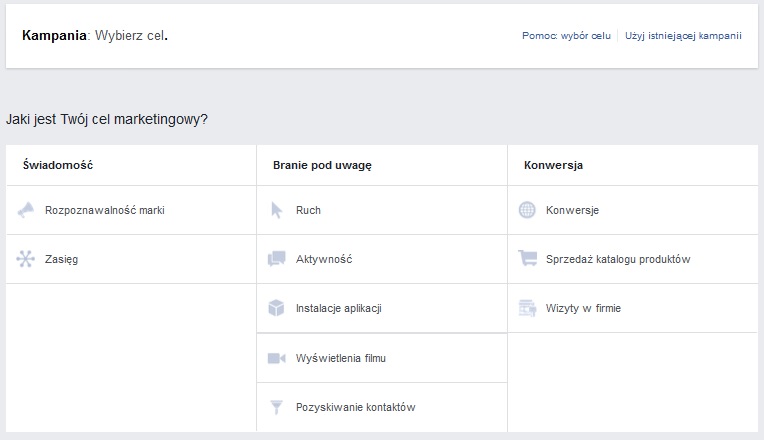
Task: Click the globe icon for Konwersje
Action: click(x=528, y=210)
